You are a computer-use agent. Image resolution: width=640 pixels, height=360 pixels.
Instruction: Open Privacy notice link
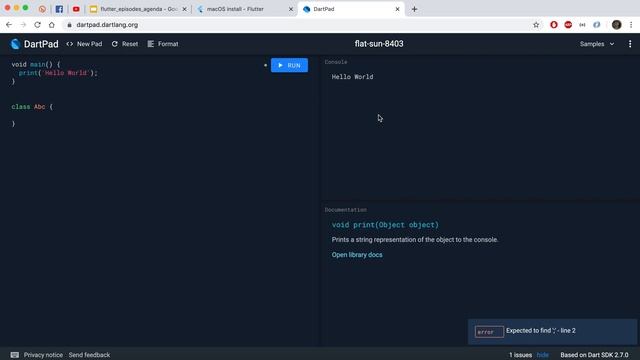tap(43, 355)
